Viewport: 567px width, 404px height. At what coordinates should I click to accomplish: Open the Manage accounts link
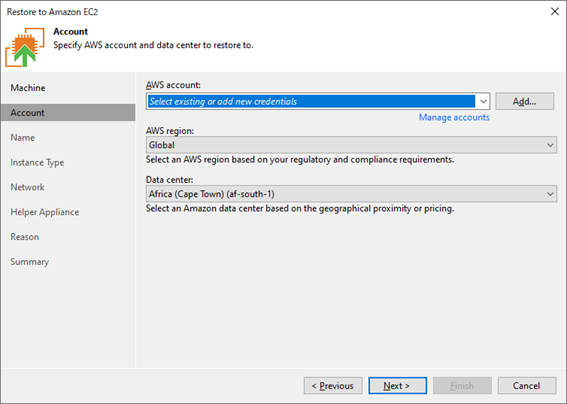pyautogui.click(x=454, y=117)
